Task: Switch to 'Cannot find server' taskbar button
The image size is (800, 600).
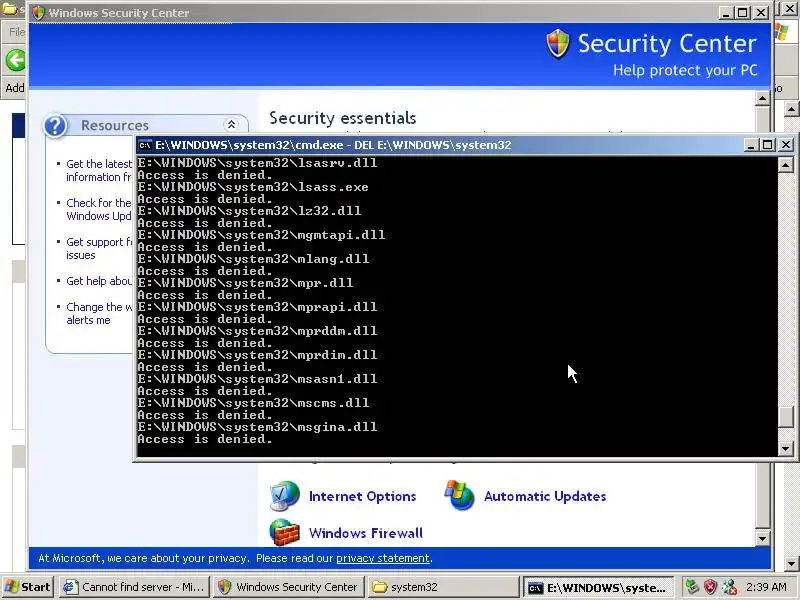Action: point(134,587)
